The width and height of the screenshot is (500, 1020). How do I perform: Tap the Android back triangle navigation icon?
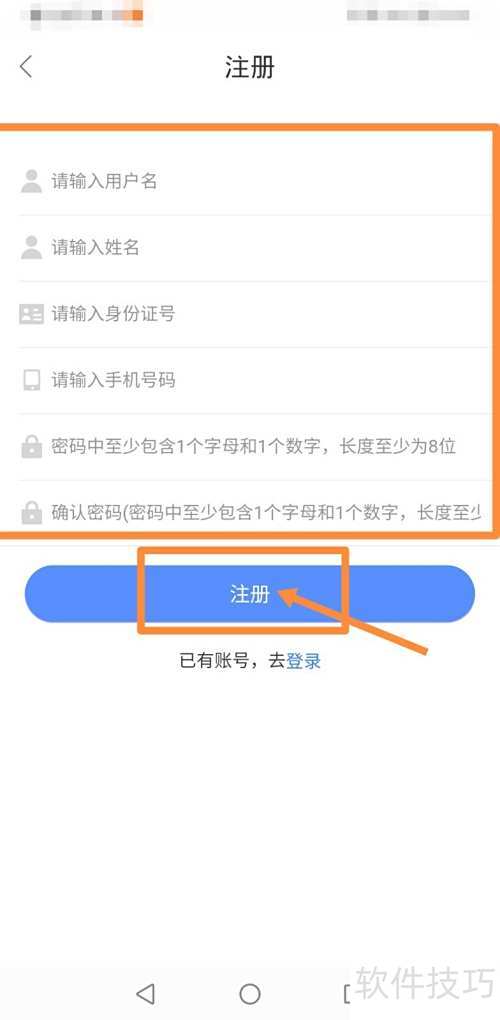(x=146, y=993)
